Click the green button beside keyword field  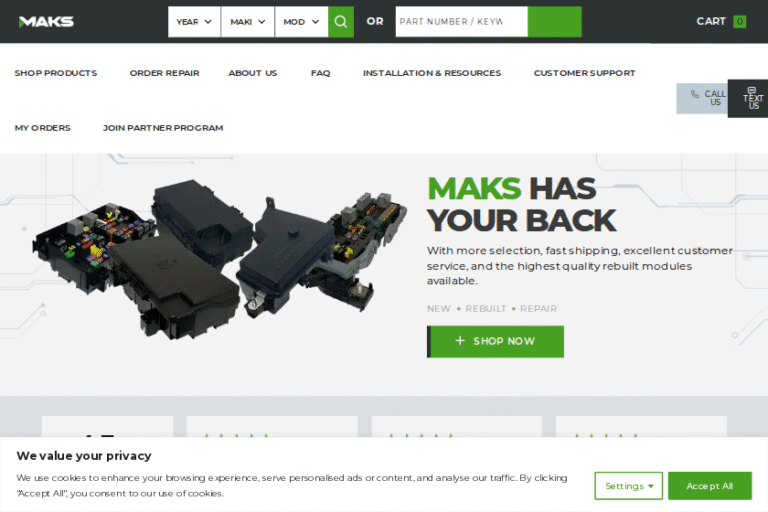tap(554, 22)
